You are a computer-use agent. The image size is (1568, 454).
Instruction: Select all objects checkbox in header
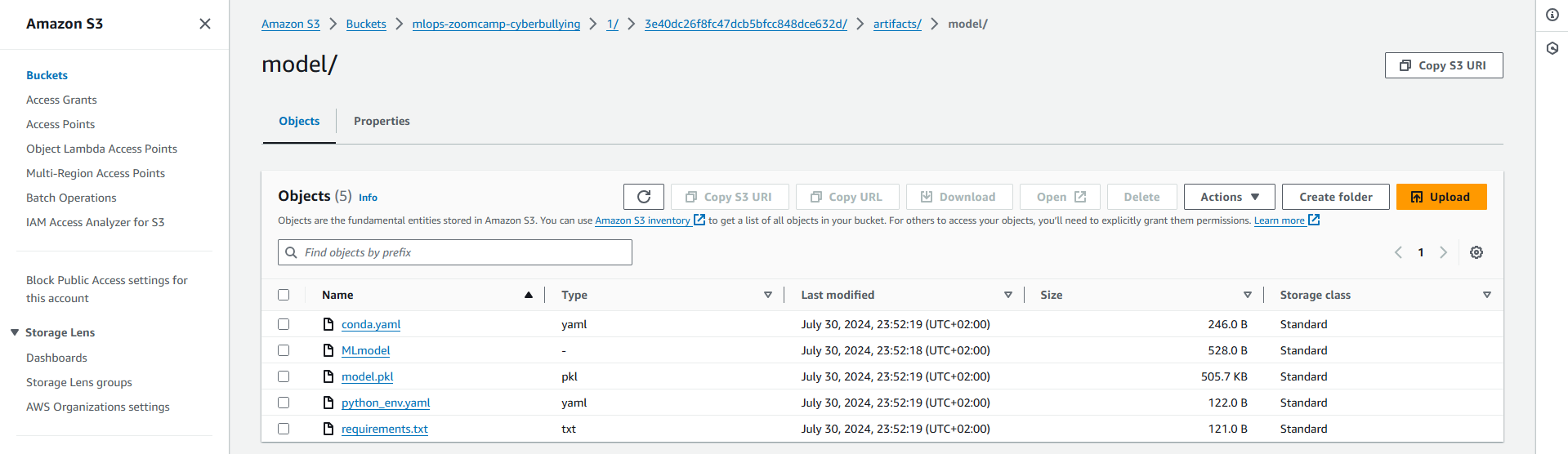coord(284,295)
